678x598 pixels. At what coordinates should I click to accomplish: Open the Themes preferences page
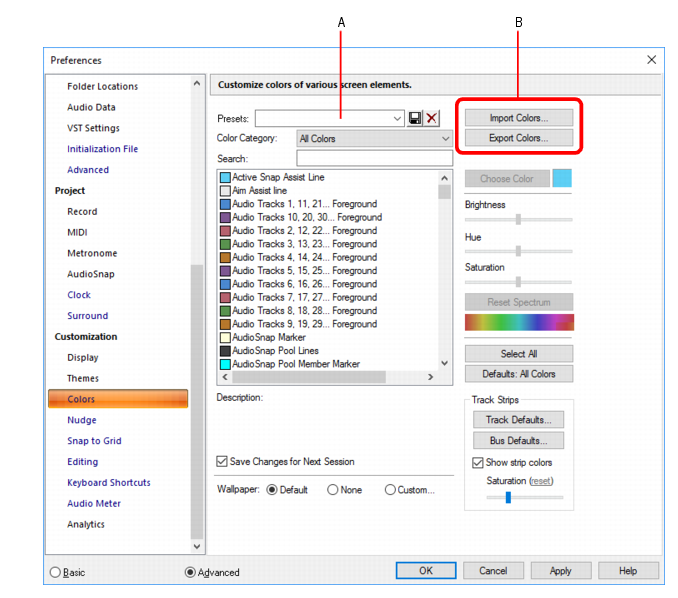tap(83, 378)
